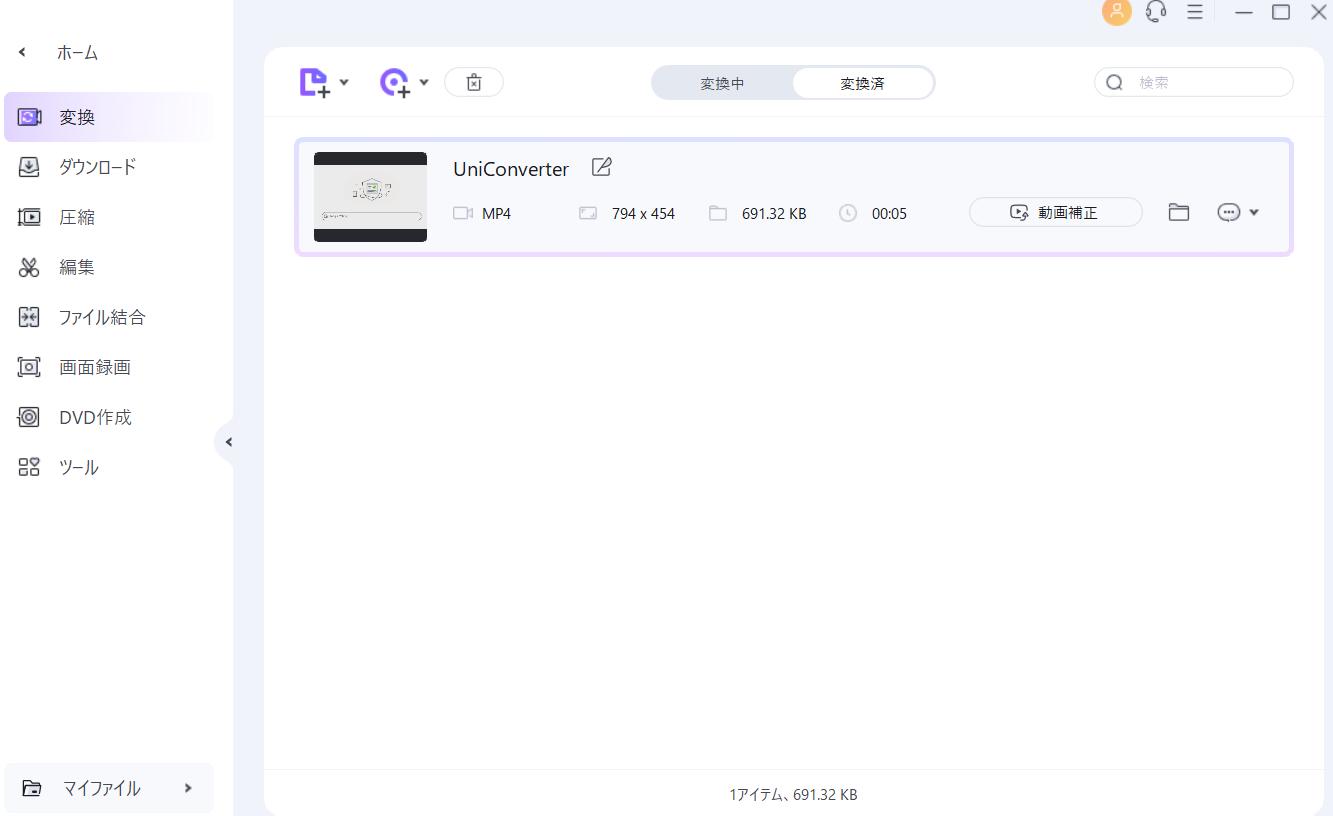Click the ファイル結合 merge icon
Screen dimensions: 1333x816
[x=29, y=317]
